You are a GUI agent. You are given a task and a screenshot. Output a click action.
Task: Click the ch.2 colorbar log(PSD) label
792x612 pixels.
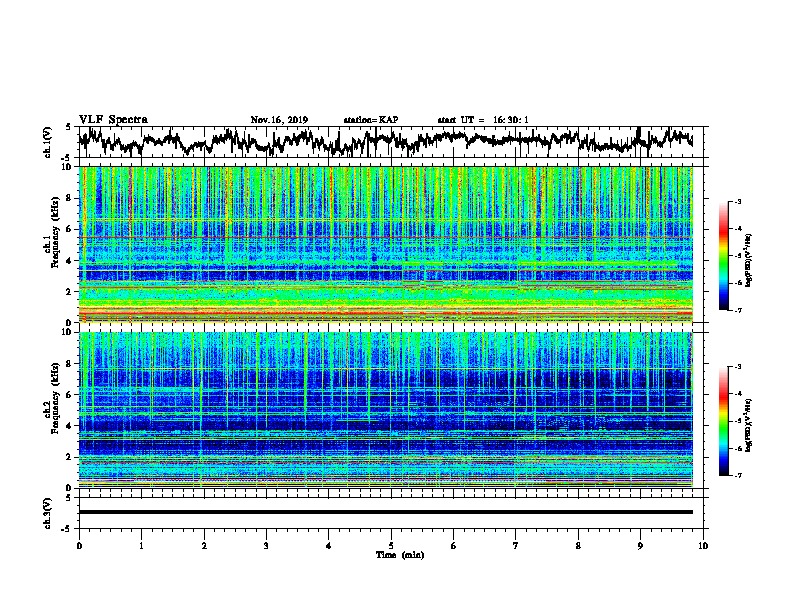(x=748, y=425)
